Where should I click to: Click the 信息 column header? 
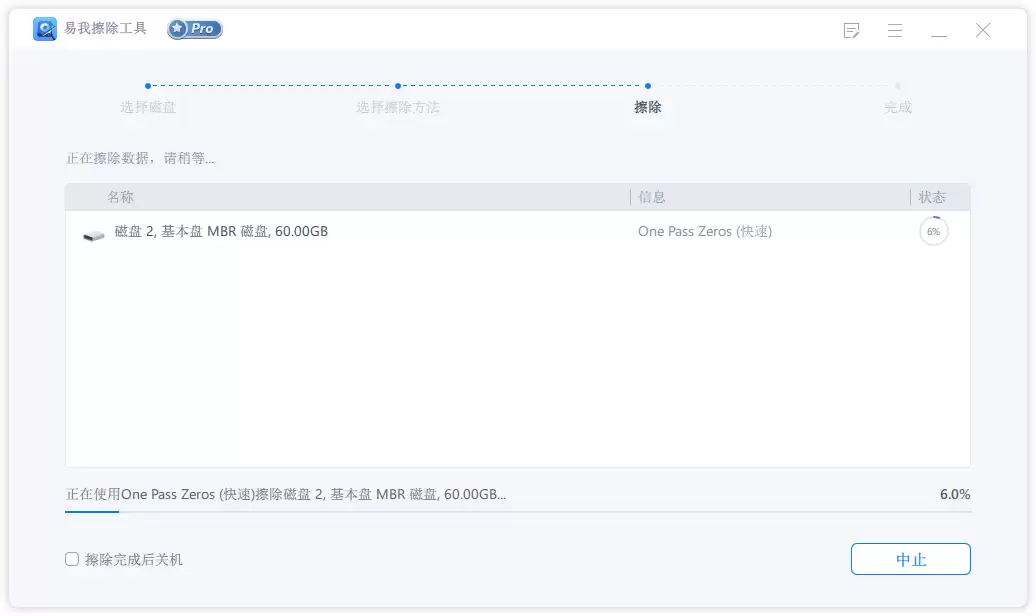click(651, 197)
